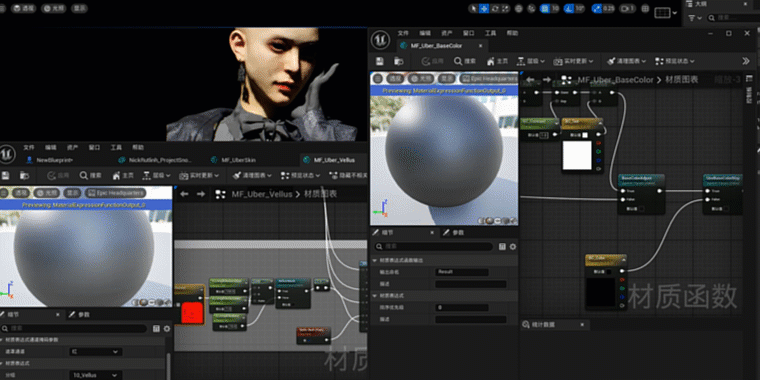Click details settings gear in BaseColor window

pyautogui.click(x=512, y=247)
